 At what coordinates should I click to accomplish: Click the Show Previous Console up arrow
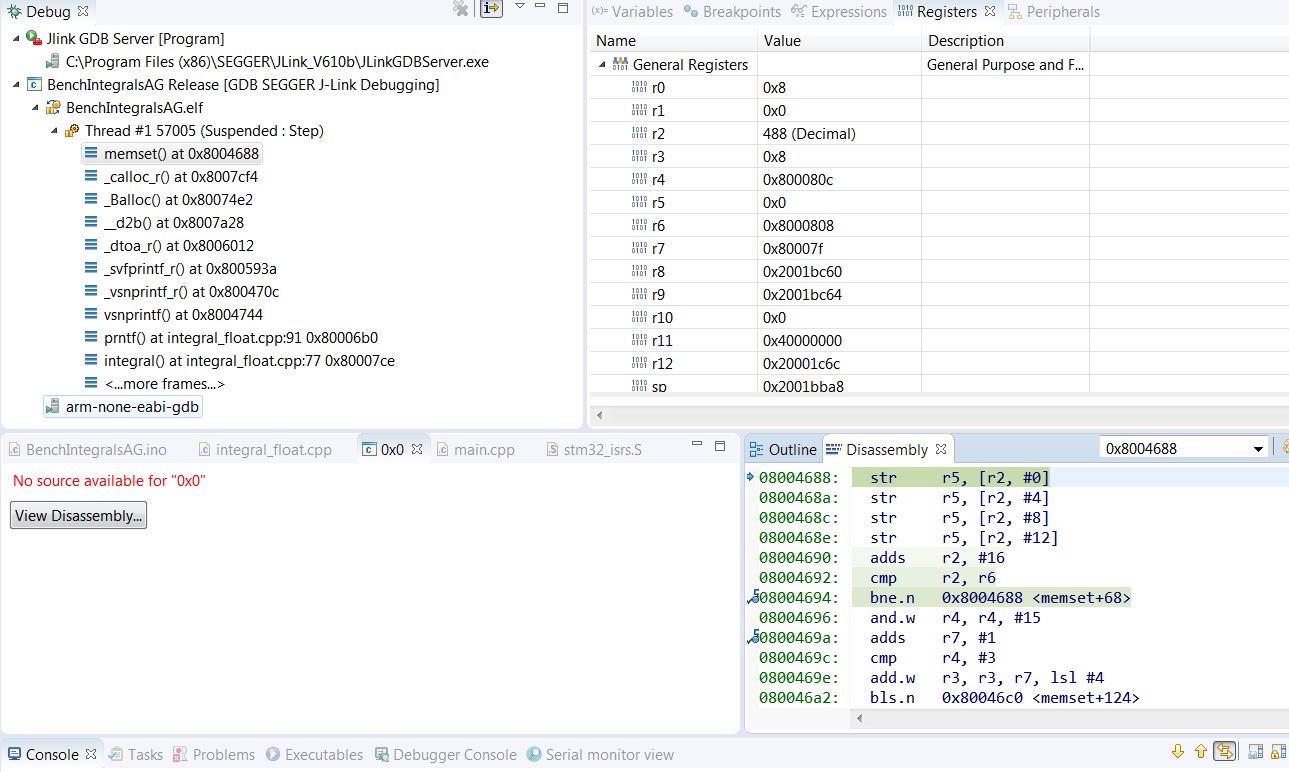[1200, 752]
